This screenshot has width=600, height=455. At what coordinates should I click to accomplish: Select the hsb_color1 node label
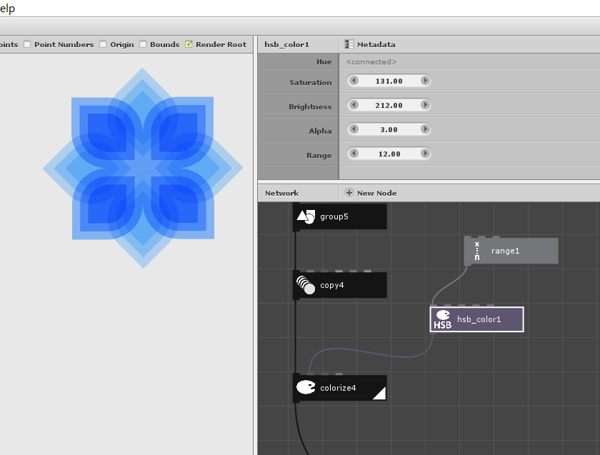coord(479,319)
